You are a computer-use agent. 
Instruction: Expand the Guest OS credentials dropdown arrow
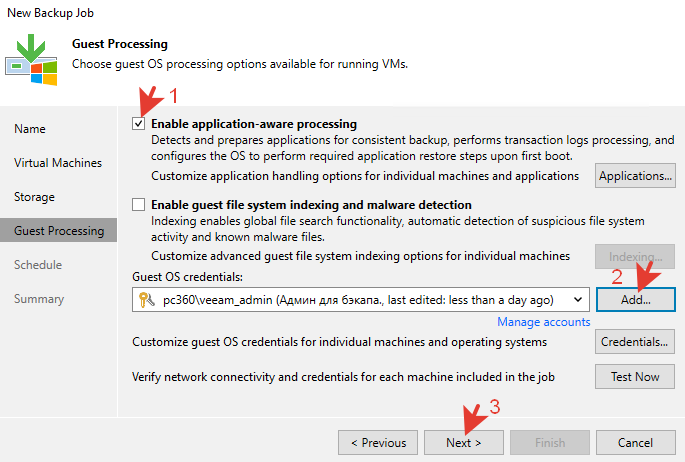click(x=578, y=299)
